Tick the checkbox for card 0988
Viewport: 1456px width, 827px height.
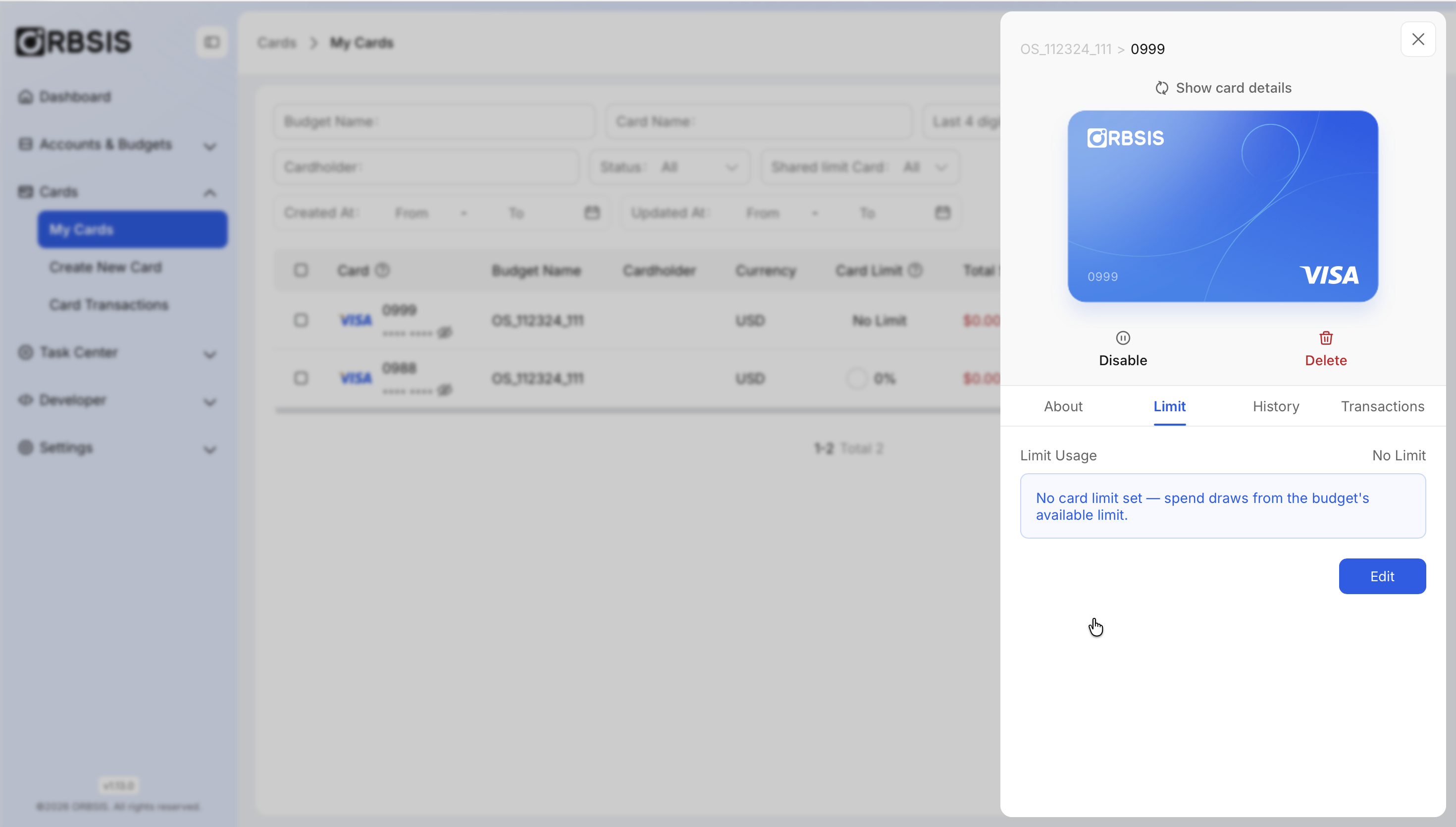pyautogui.click(x=301, y=378)
